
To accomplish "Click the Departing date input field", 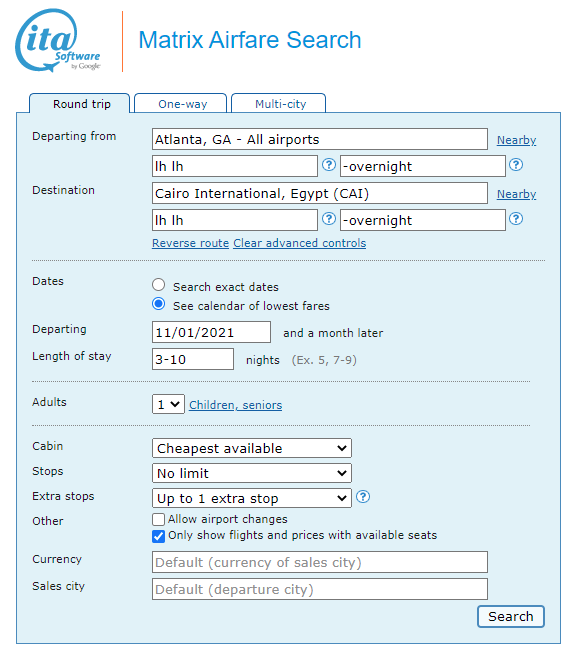I will [211, 332].
